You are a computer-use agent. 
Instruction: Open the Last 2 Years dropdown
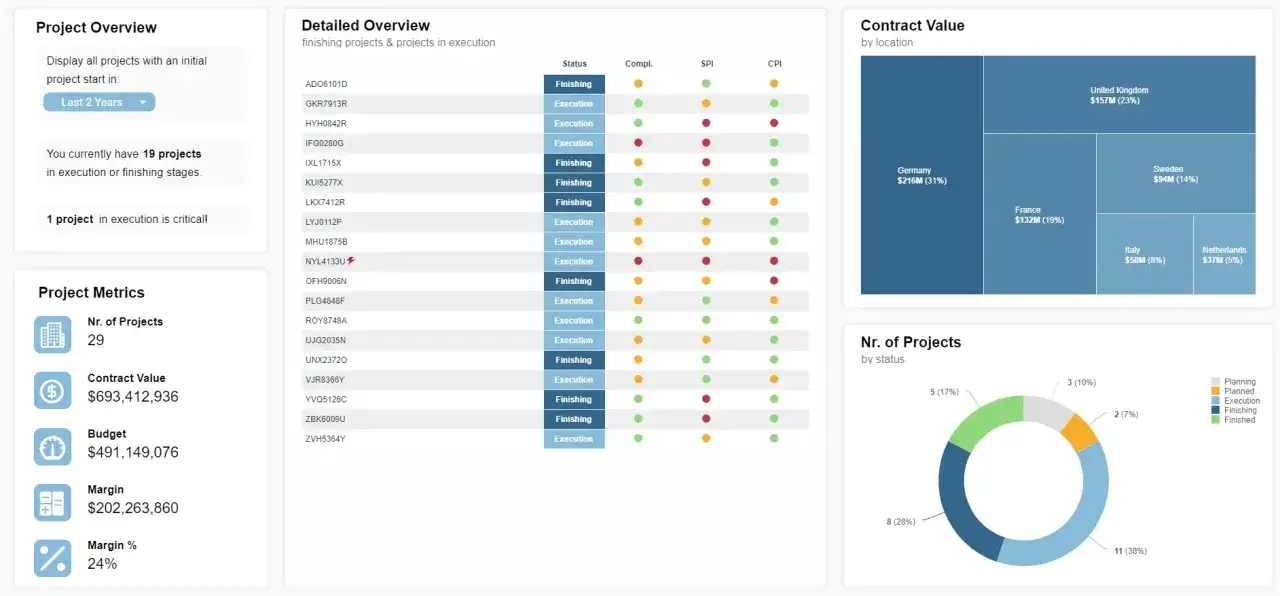click(x=99, y=102)
